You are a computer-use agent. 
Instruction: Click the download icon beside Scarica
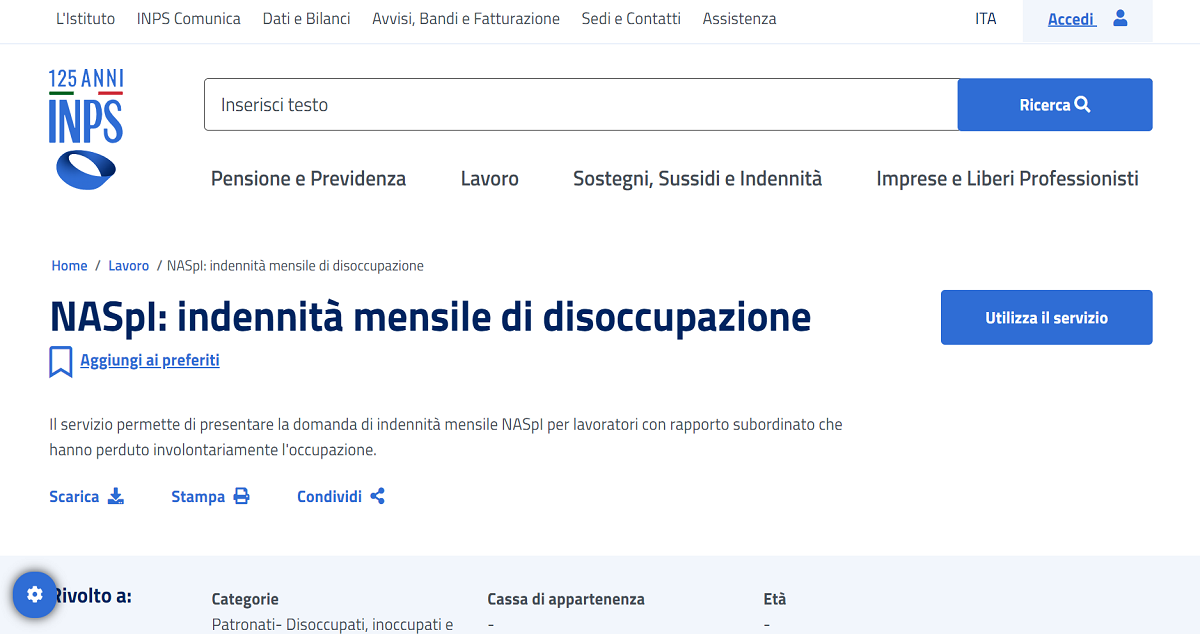tap(116, 496)
